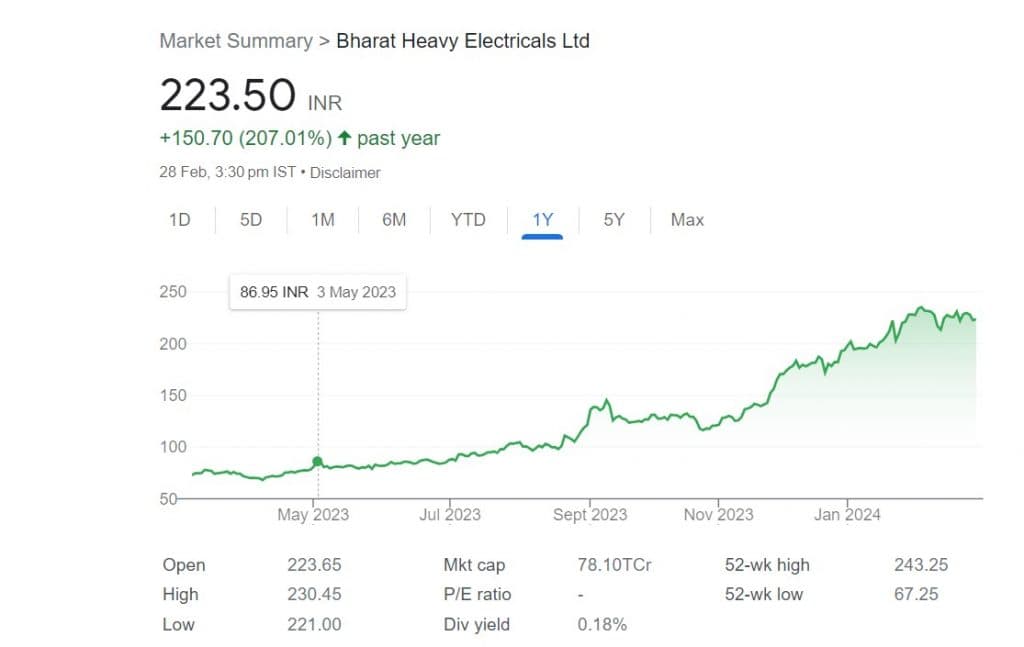Show the 1M price chart
Screen dimensions: 1024x647
pyautogui.click(x=322, y=220)
